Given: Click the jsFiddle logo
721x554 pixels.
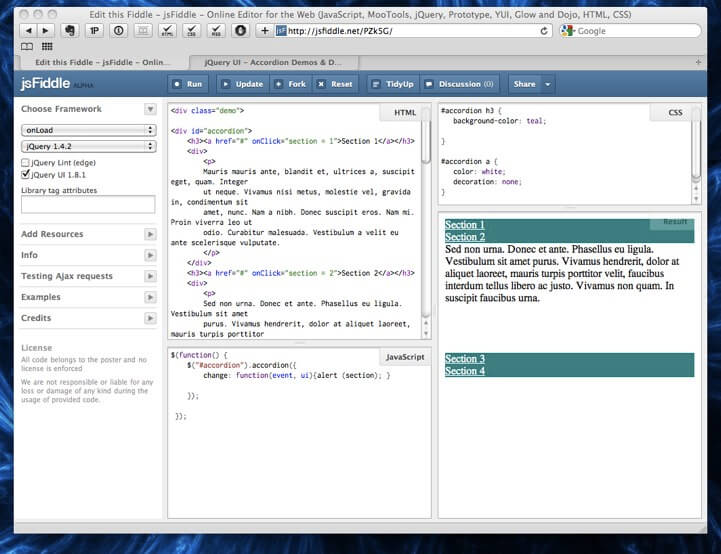Looking at the screenshot, I should (45, 83).
